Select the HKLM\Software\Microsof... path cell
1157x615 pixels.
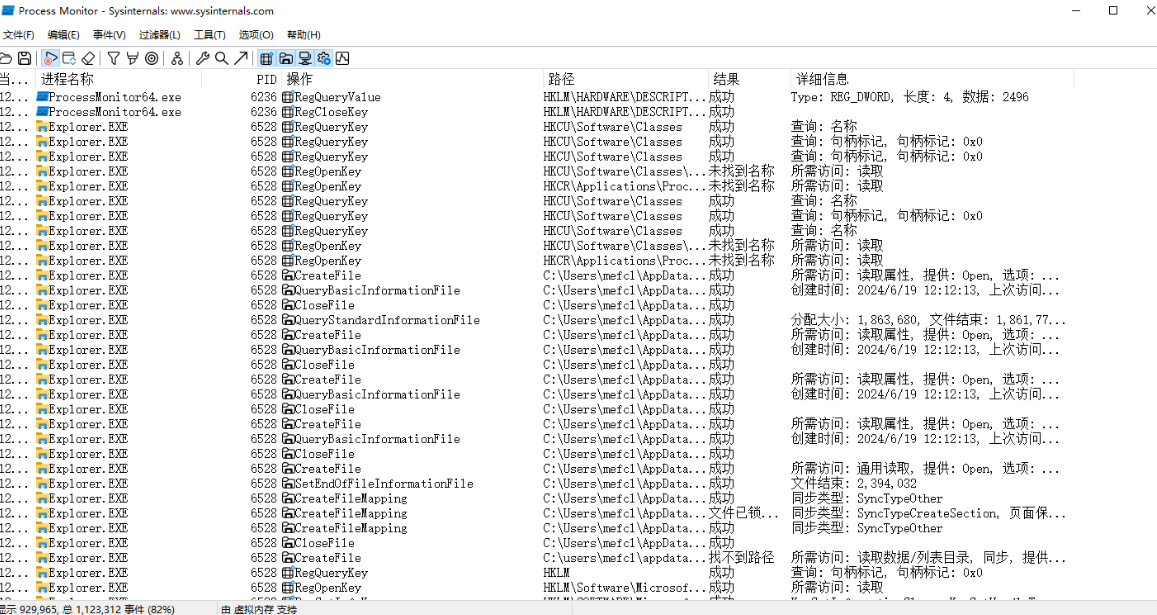(625, 588)
